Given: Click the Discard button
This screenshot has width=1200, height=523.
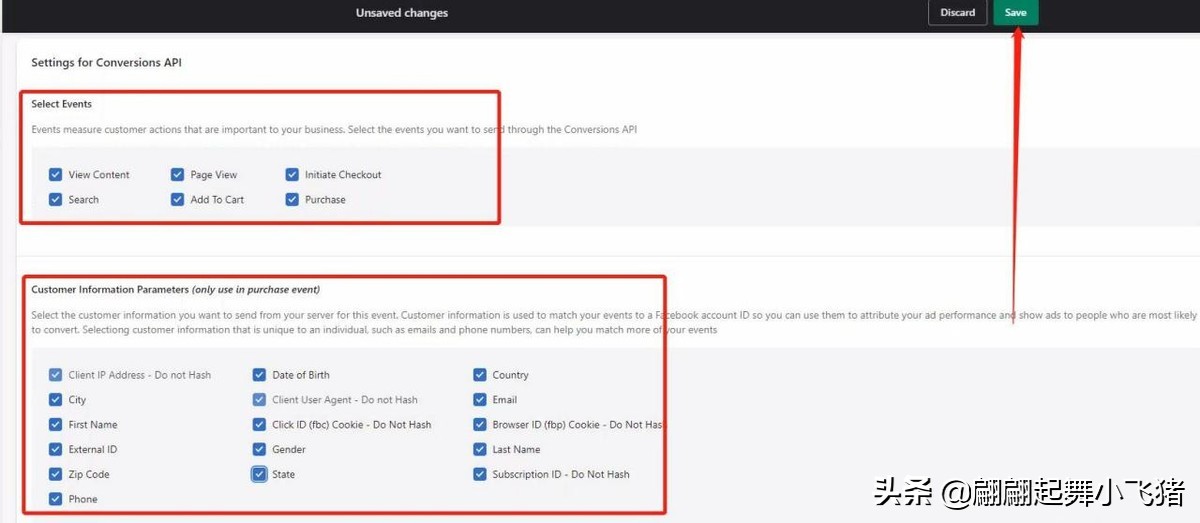Looking at the screenshot, I should tap(957, 13).
